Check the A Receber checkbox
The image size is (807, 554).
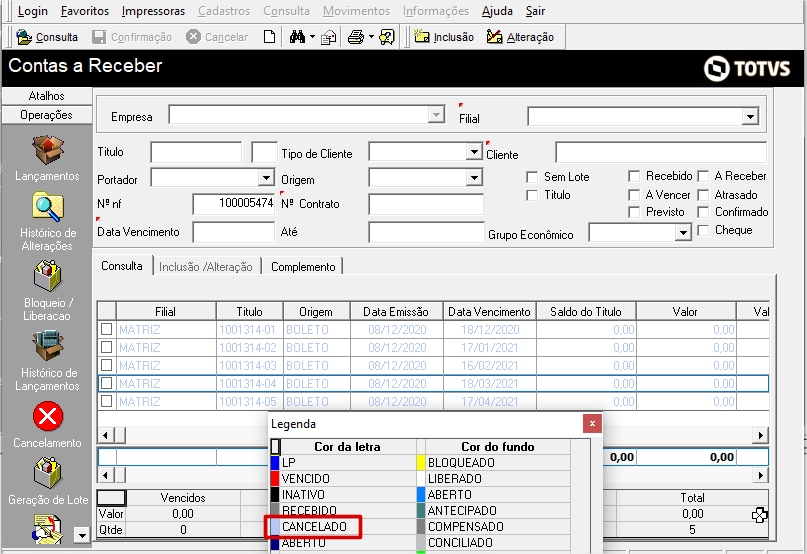[703, 176]
